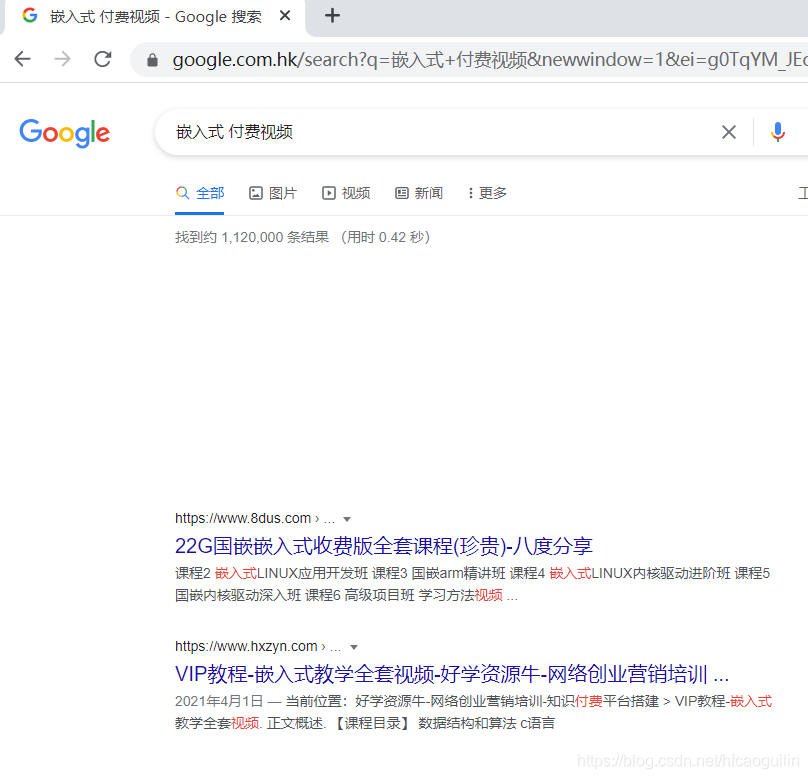Click the Google logo
This screenshot has width=808, height=779.
[x=64, y=133]
